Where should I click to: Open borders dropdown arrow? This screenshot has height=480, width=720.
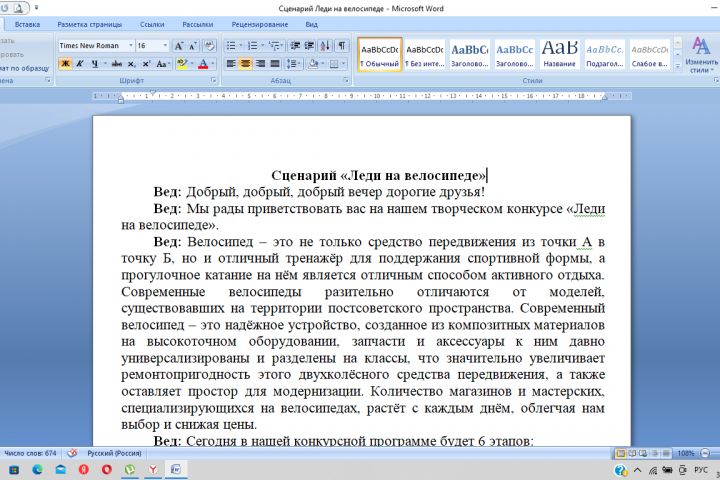coord(343,64)
